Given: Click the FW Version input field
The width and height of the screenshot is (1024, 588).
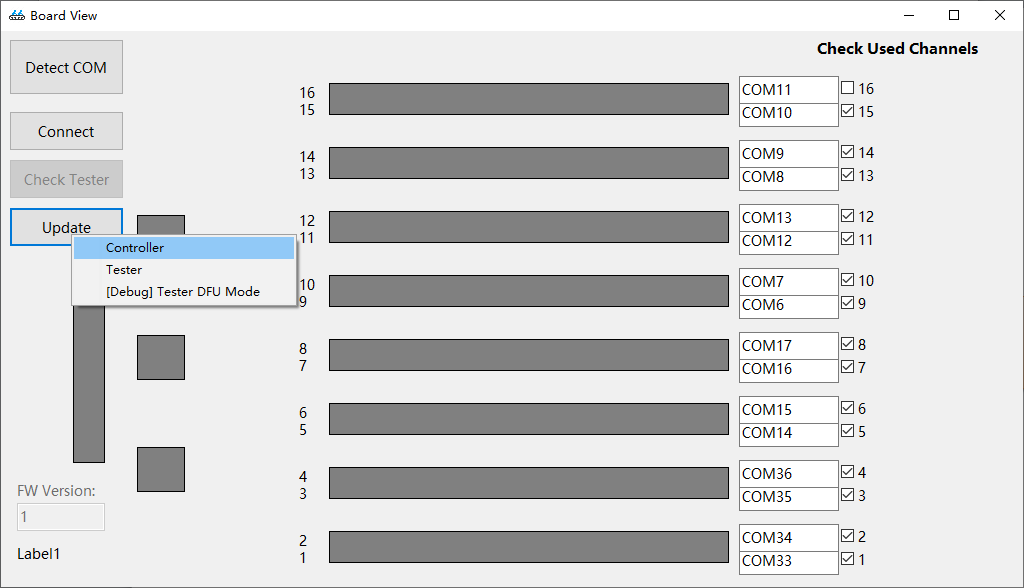Looking at the screenshot, I should pyautogui.click(x=61, y=517).
